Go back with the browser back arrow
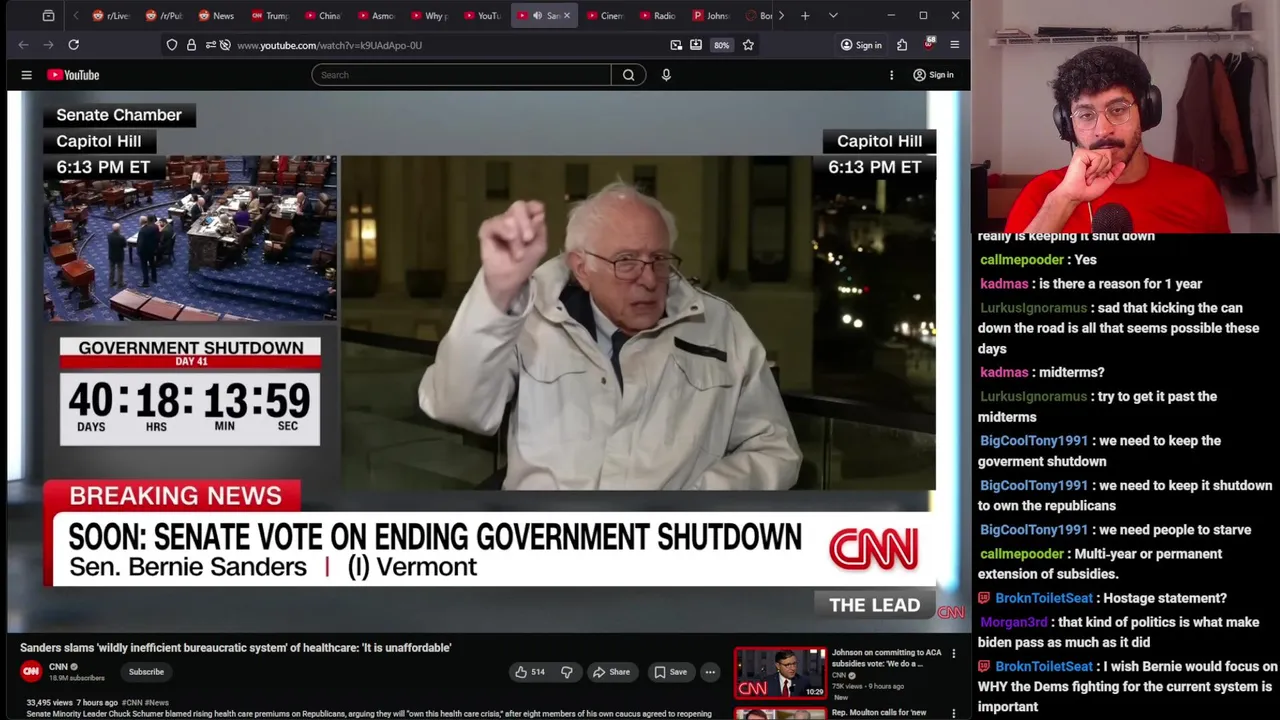 coord(23,45)
